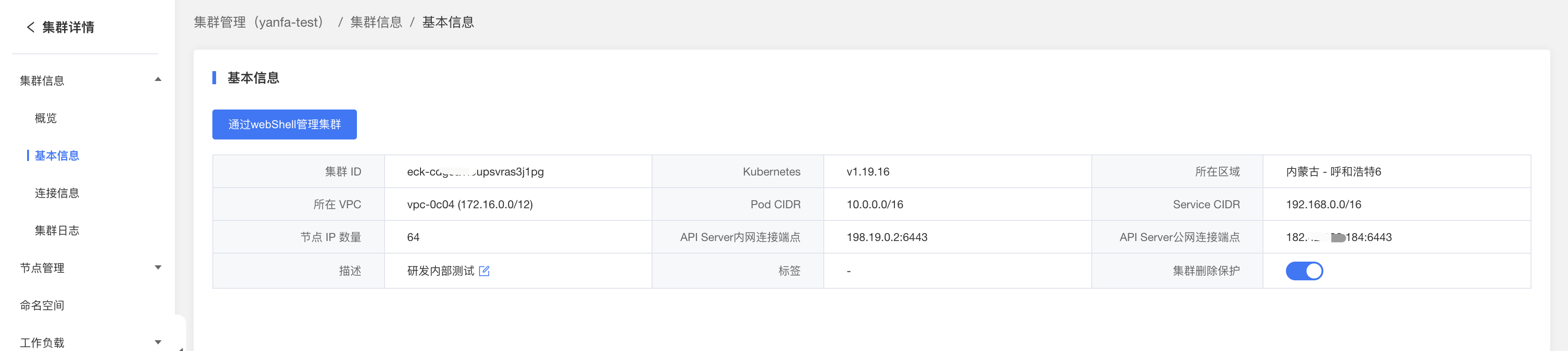The width and height of the screenshot is (1568, 351).
Task: Click the edit pencil next to 研发内部测试
Action: pyautogui.click(x=484, y=271)
